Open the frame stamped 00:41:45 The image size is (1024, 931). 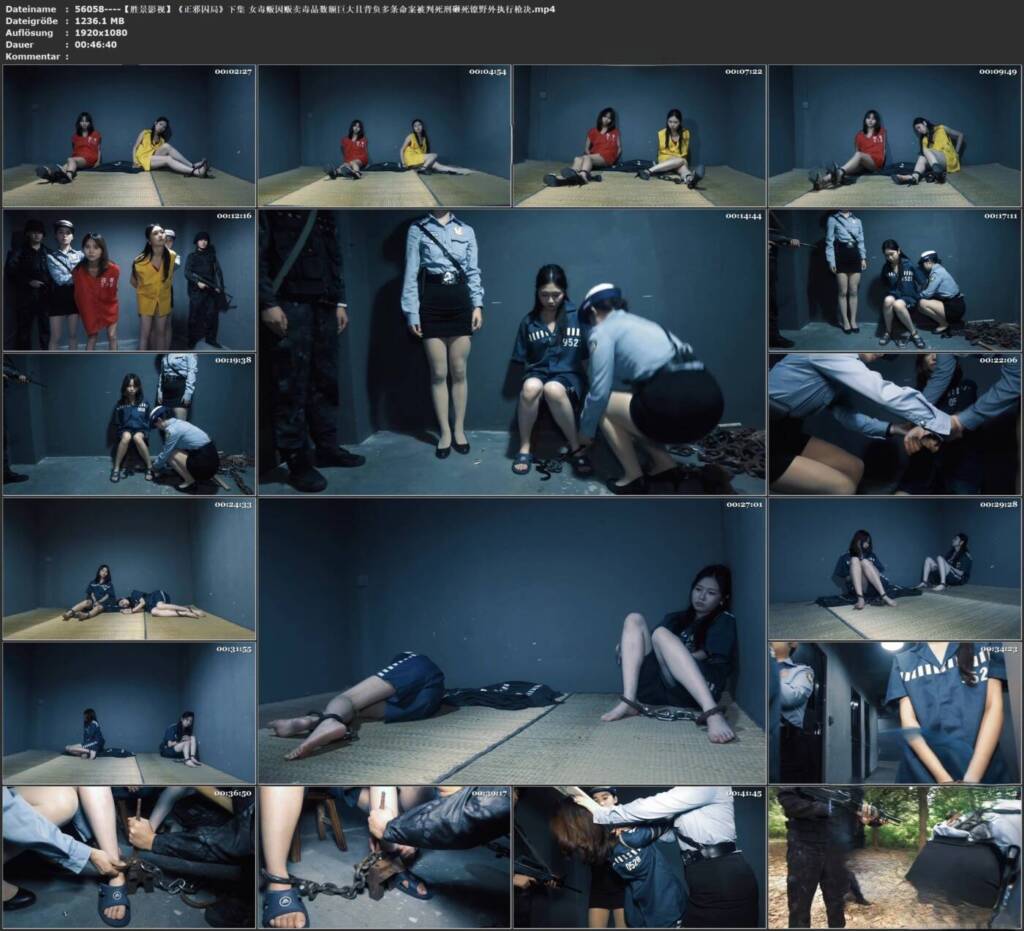[x=639, y=858]
